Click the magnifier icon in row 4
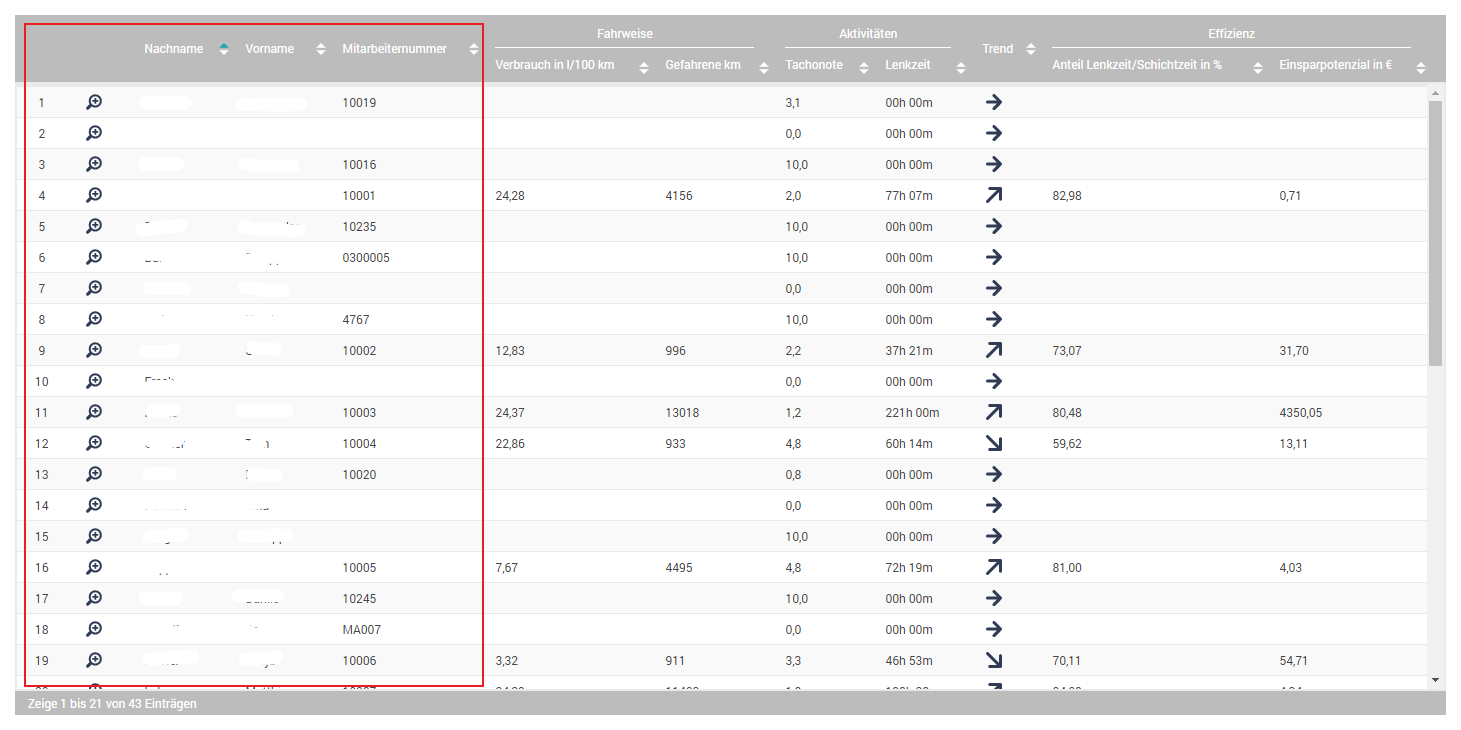This screenshot has width=1461, height=730. point(94,195)
